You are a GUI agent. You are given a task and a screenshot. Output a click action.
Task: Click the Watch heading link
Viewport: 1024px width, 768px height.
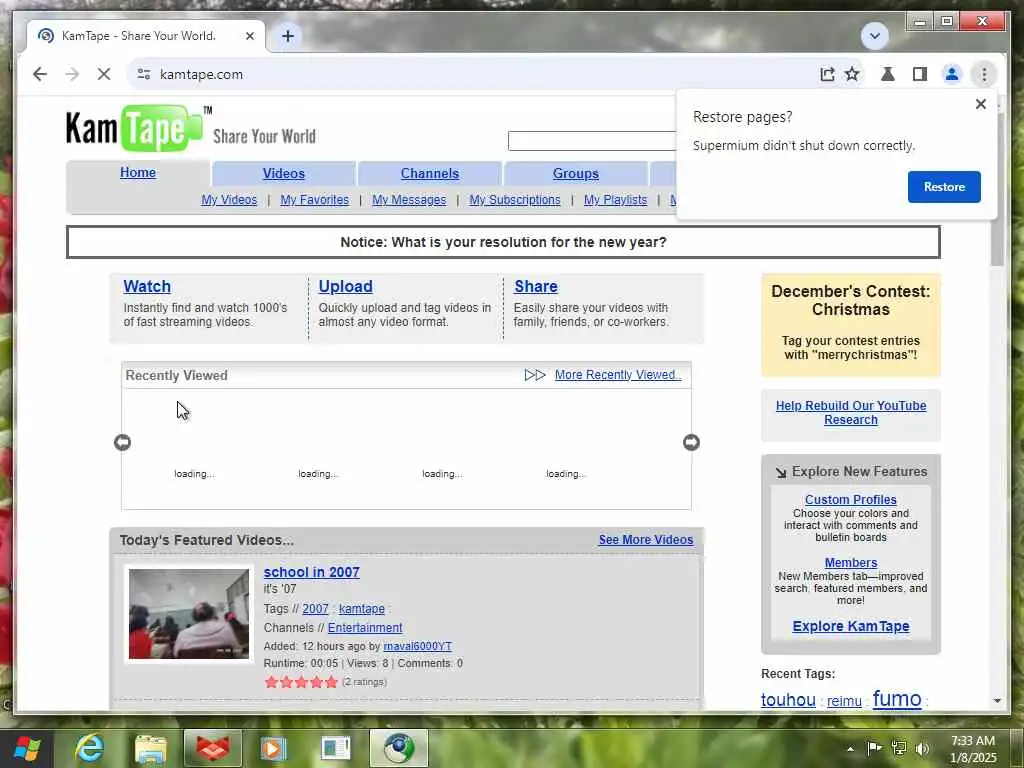pos(147,286)
